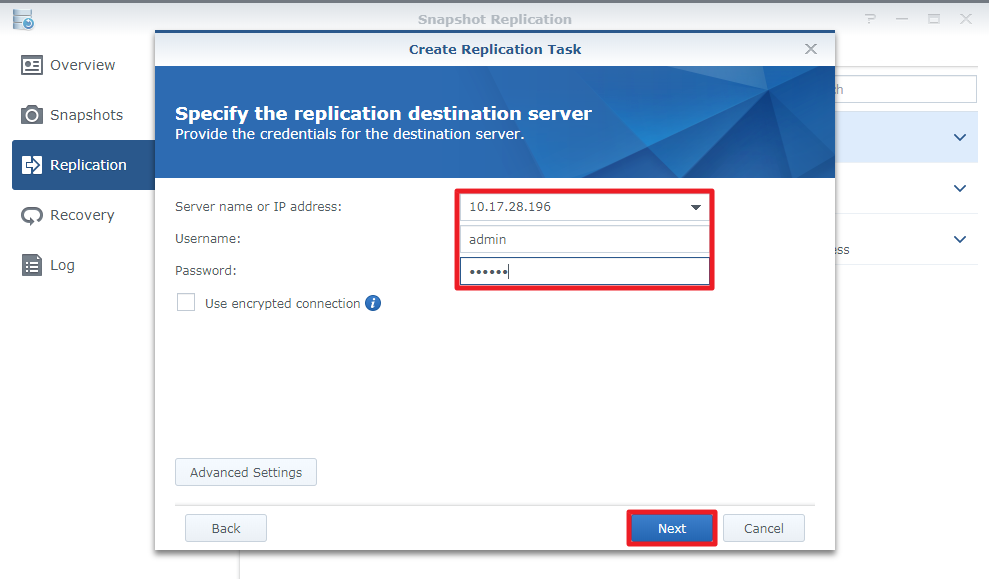Focus the Username input field
The image size is (989, 579).
click(x=585, y=239)
